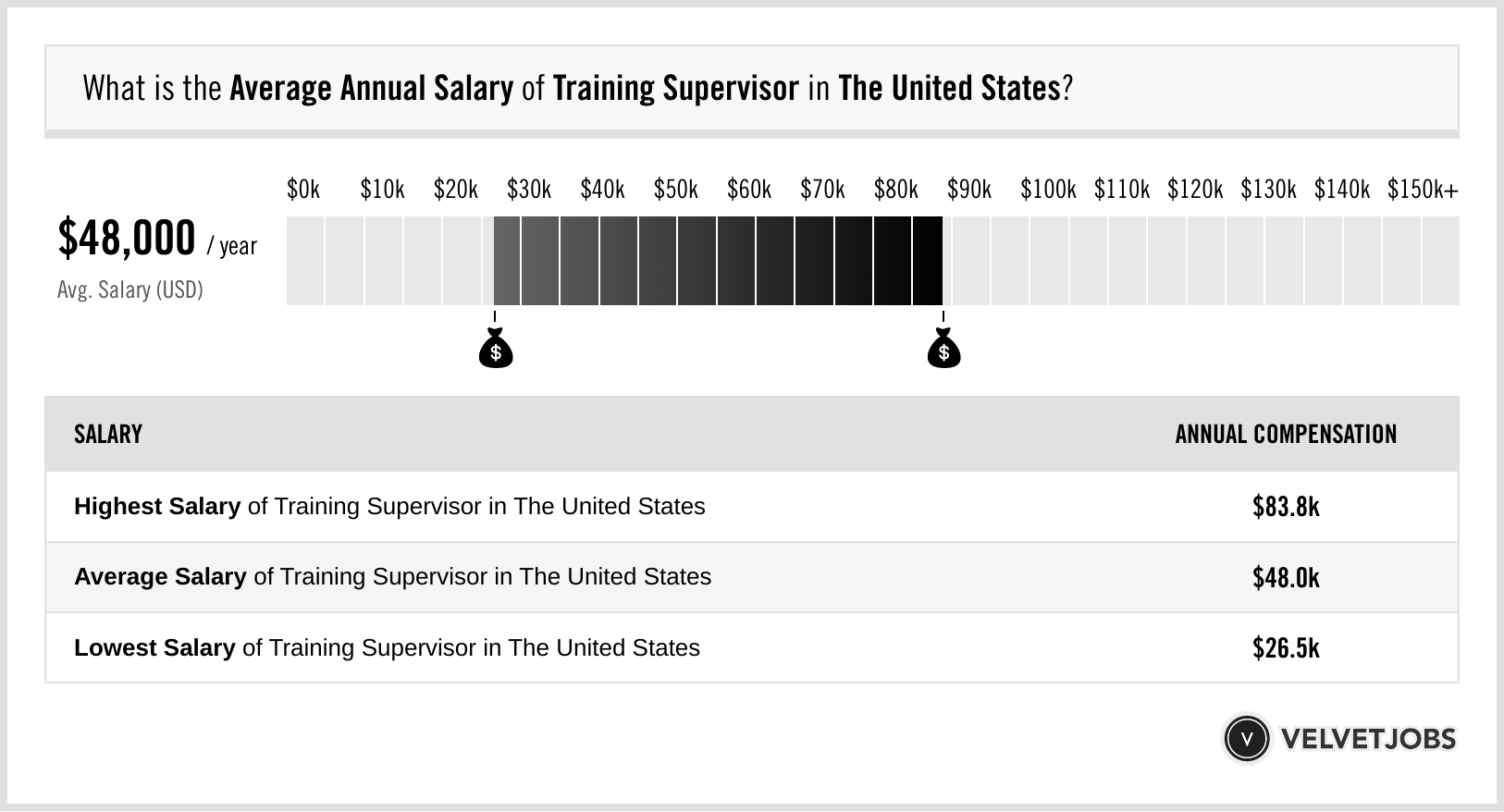Select the lightest shaded segment starting the salary range
Viewport: 1504px width, 812px height.
(x=507, y=261)
